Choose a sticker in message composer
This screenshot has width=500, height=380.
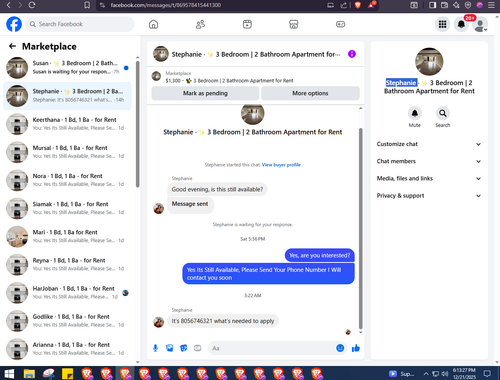coord(184,348)
